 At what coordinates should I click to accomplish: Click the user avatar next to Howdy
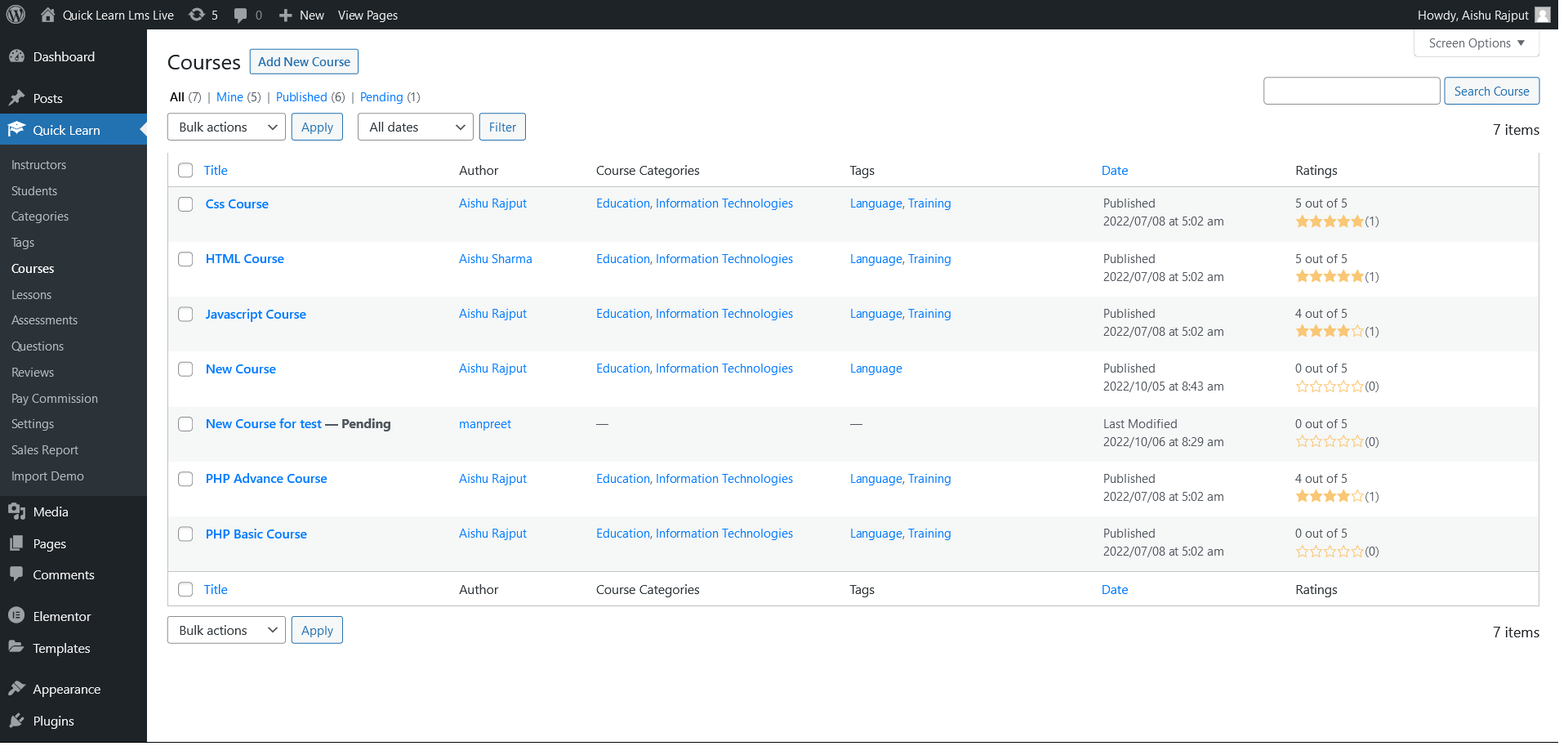[1543, 15]
